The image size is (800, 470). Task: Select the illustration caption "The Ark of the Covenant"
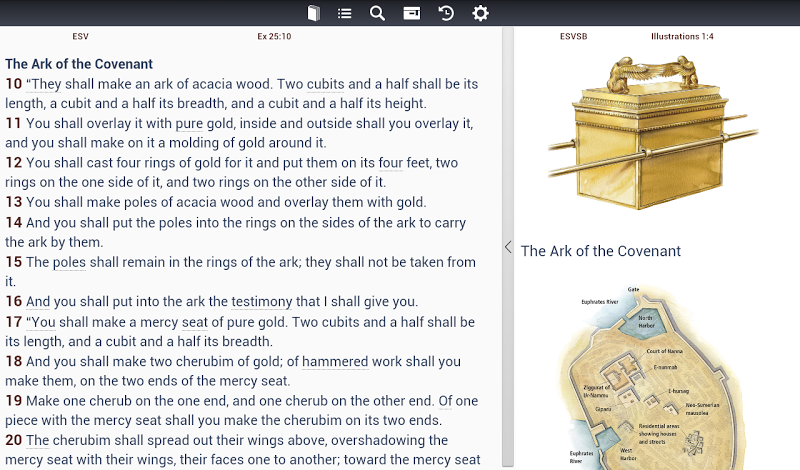coord(601,251)
